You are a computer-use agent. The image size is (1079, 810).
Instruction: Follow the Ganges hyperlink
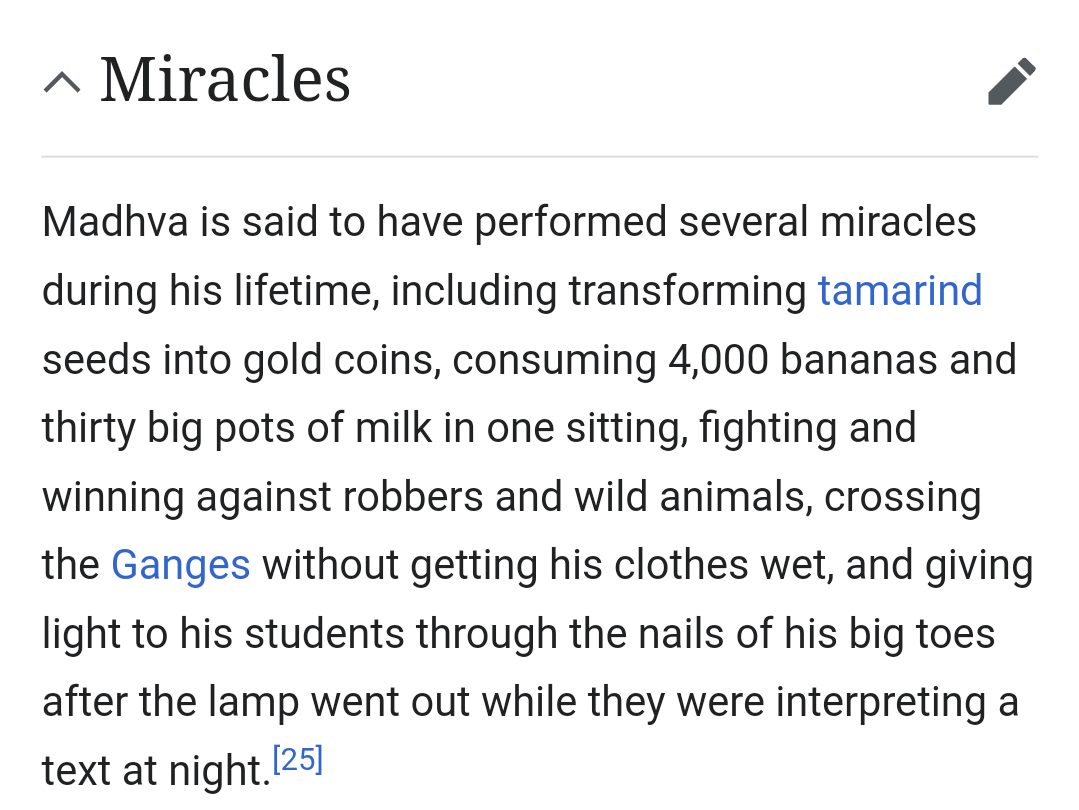180,565
